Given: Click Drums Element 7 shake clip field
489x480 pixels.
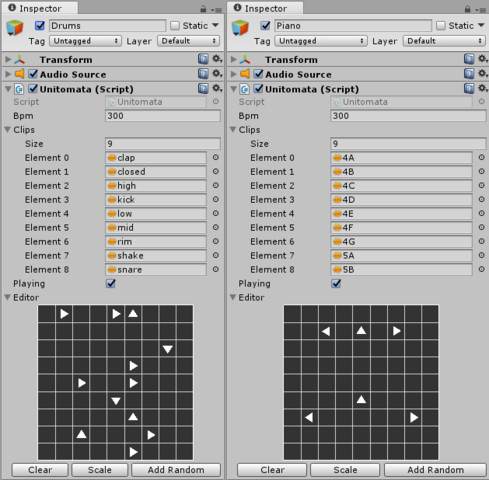Looking at the screenshot, I should pos(156,255).
